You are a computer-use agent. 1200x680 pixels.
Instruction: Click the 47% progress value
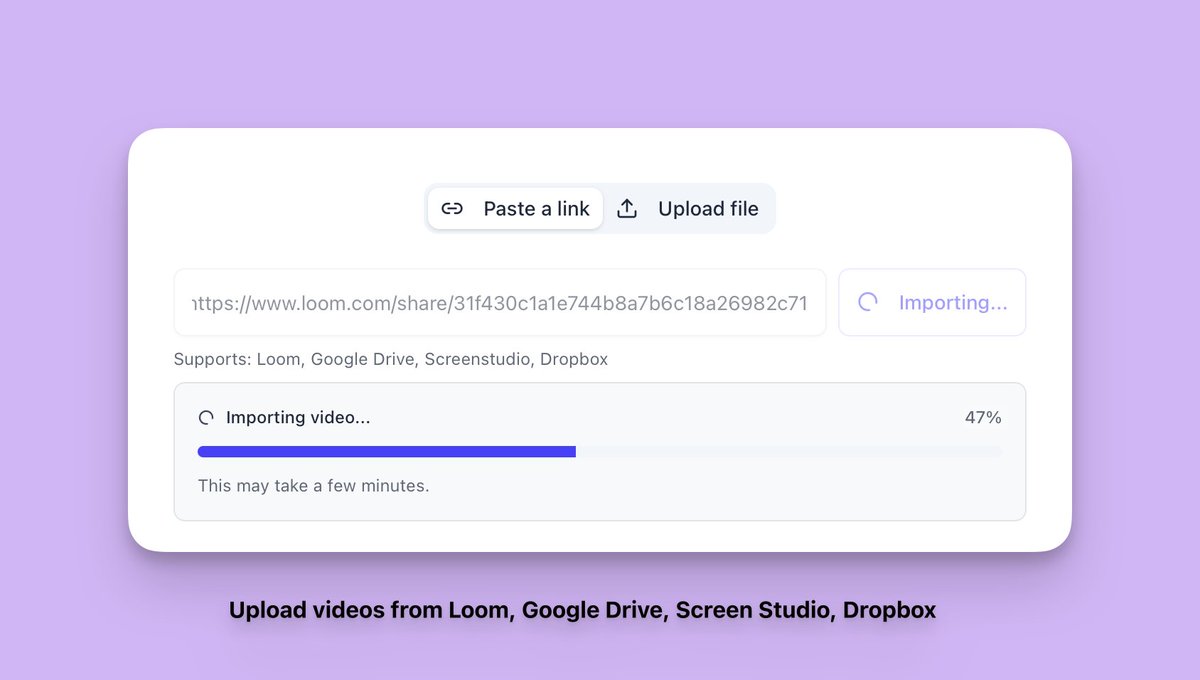pos(983,418)
